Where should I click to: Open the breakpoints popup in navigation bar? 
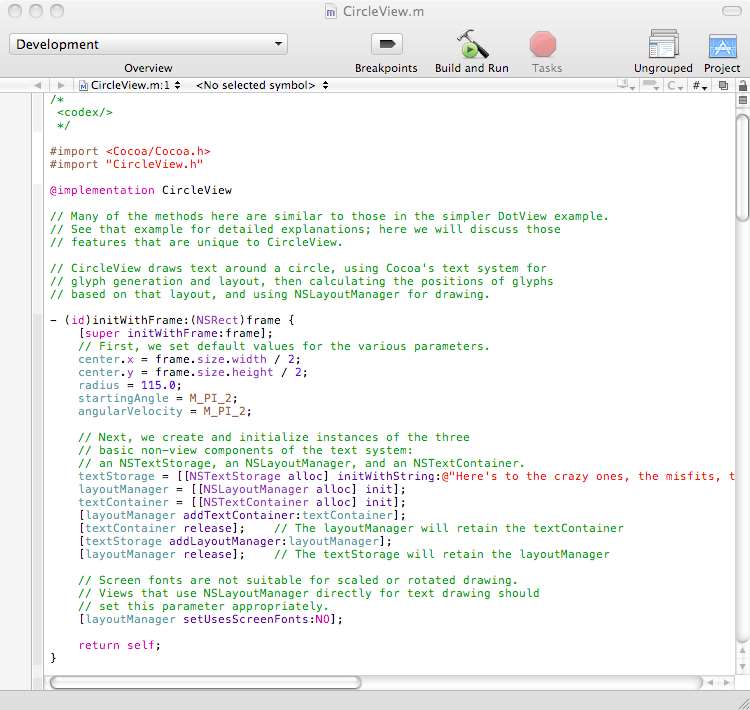tap(652, 86)
